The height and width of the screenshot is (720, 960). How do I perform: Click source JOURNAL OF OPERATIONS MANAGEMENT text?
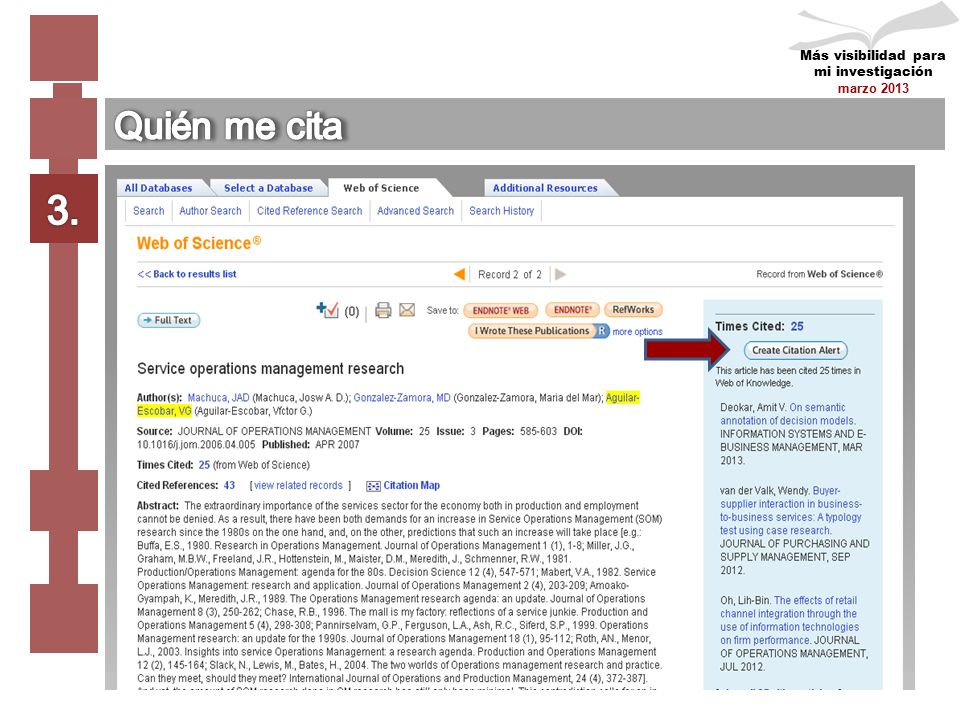coord(274,432)
